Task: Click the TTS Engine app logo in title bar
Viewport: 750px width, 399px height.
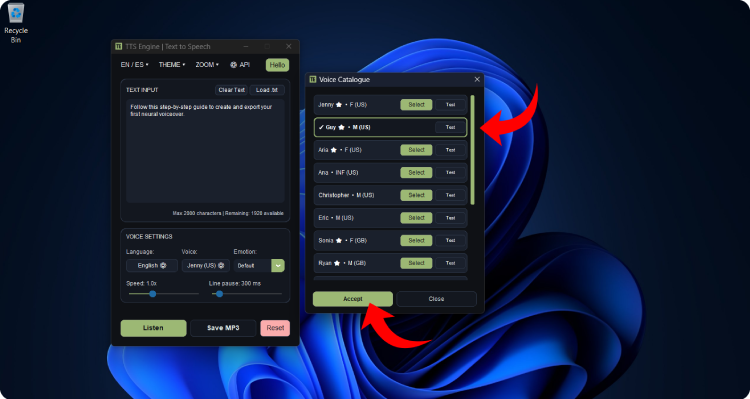Action: 118,46
